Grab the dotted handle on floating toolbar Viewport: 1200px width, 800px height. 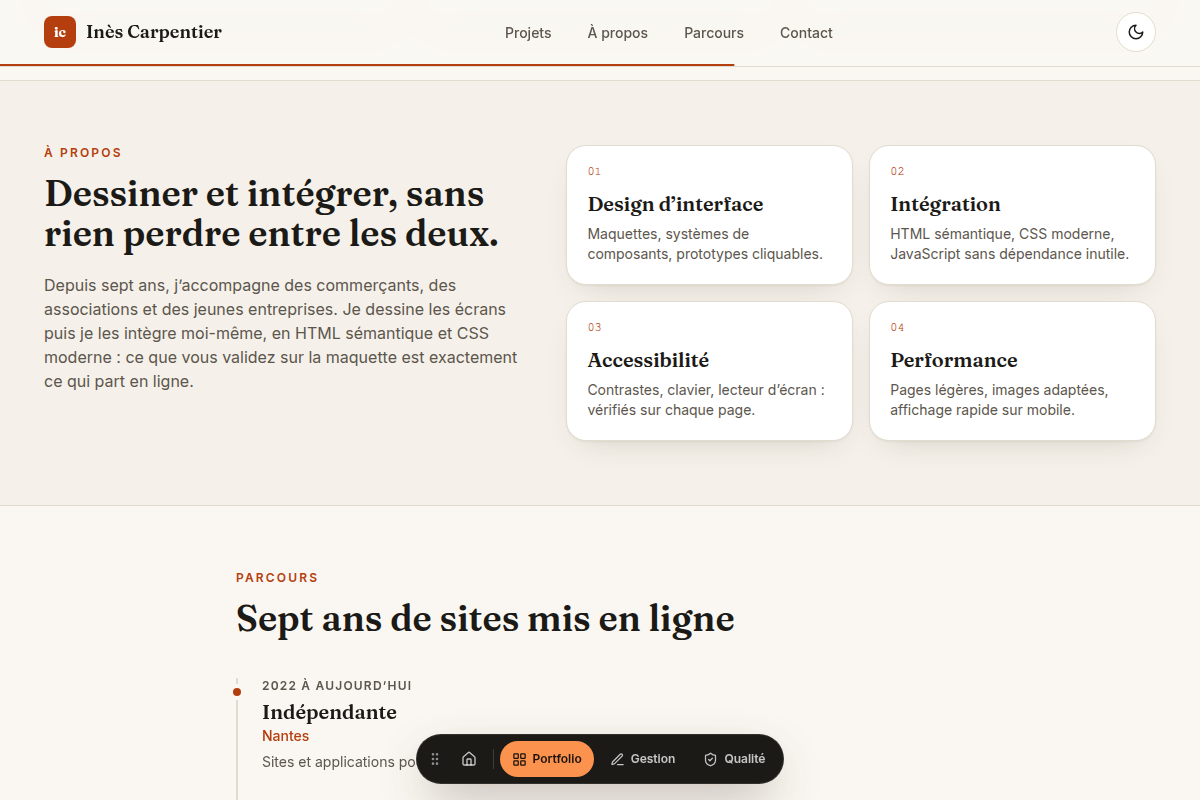click(x=435, y=759)
